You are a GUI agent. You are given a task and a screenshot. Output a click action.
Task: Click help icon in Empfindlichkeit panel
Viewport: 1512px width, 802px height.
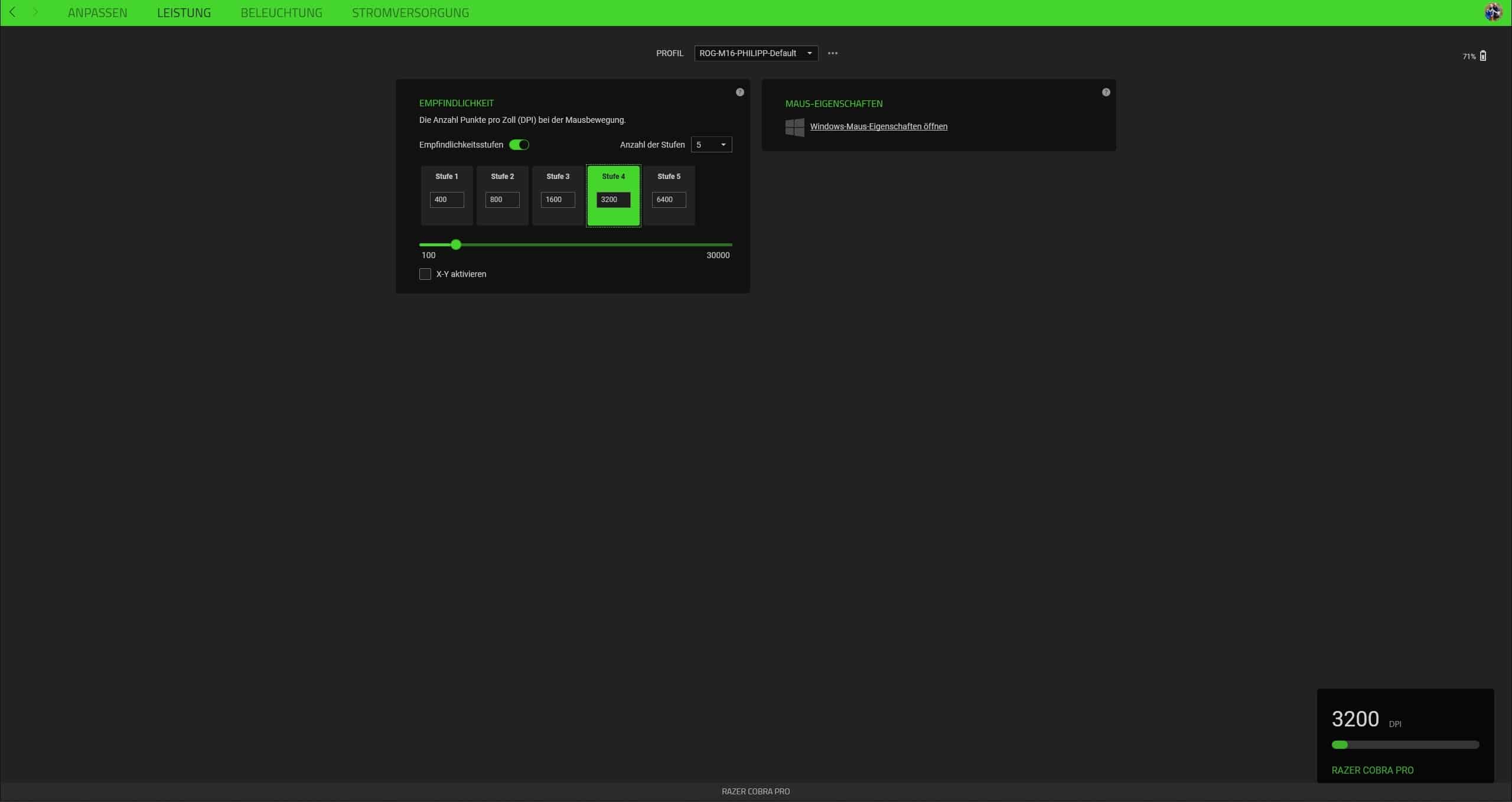[739, 92]
